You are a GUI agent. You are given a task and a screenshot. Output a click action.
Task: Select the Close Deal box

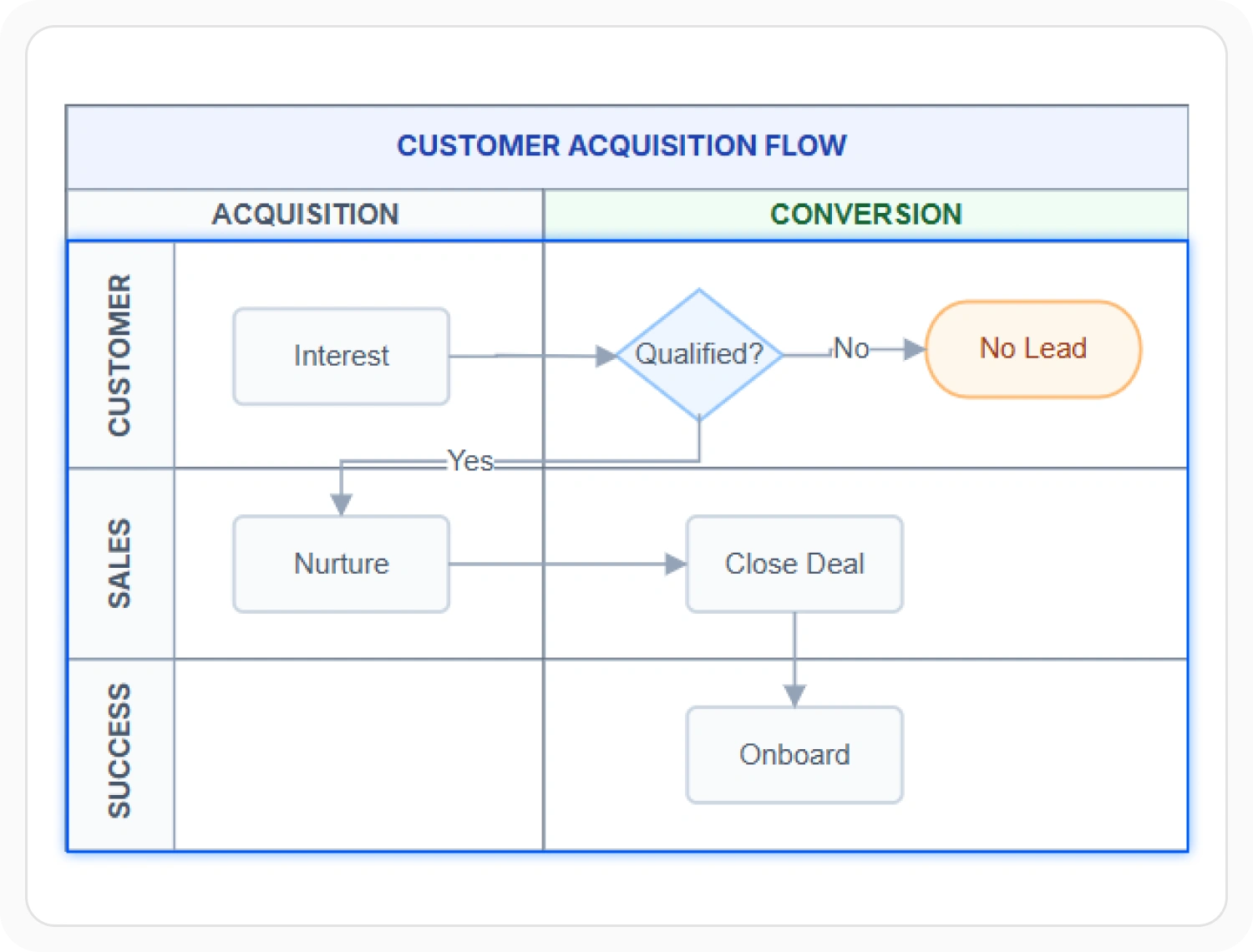pos(794,564)
